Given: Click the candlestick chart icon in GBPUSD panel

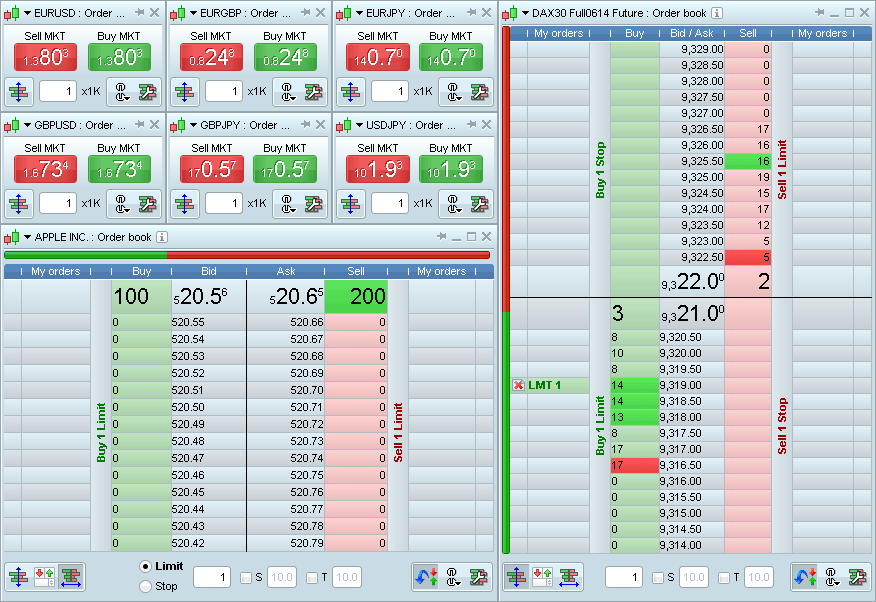Looking at the screenshot, I should 11,126.
